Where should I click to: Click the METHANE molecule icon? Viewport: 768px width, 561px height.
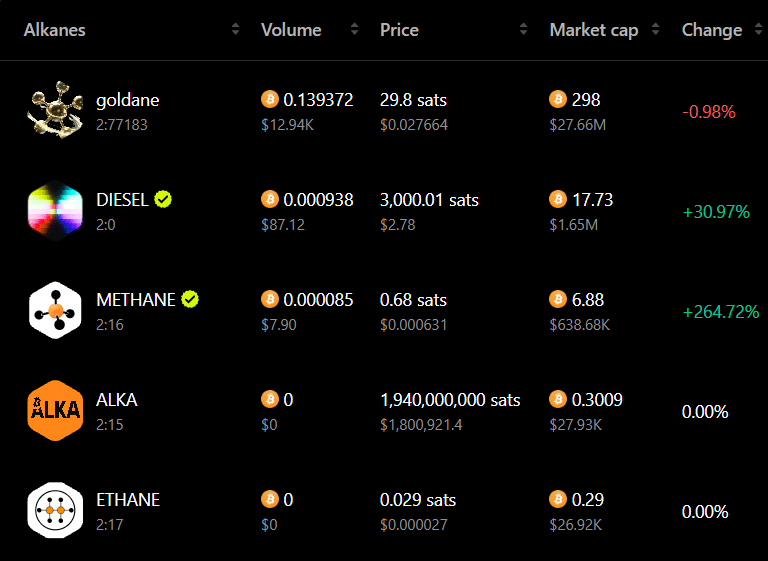click(55, 310)
